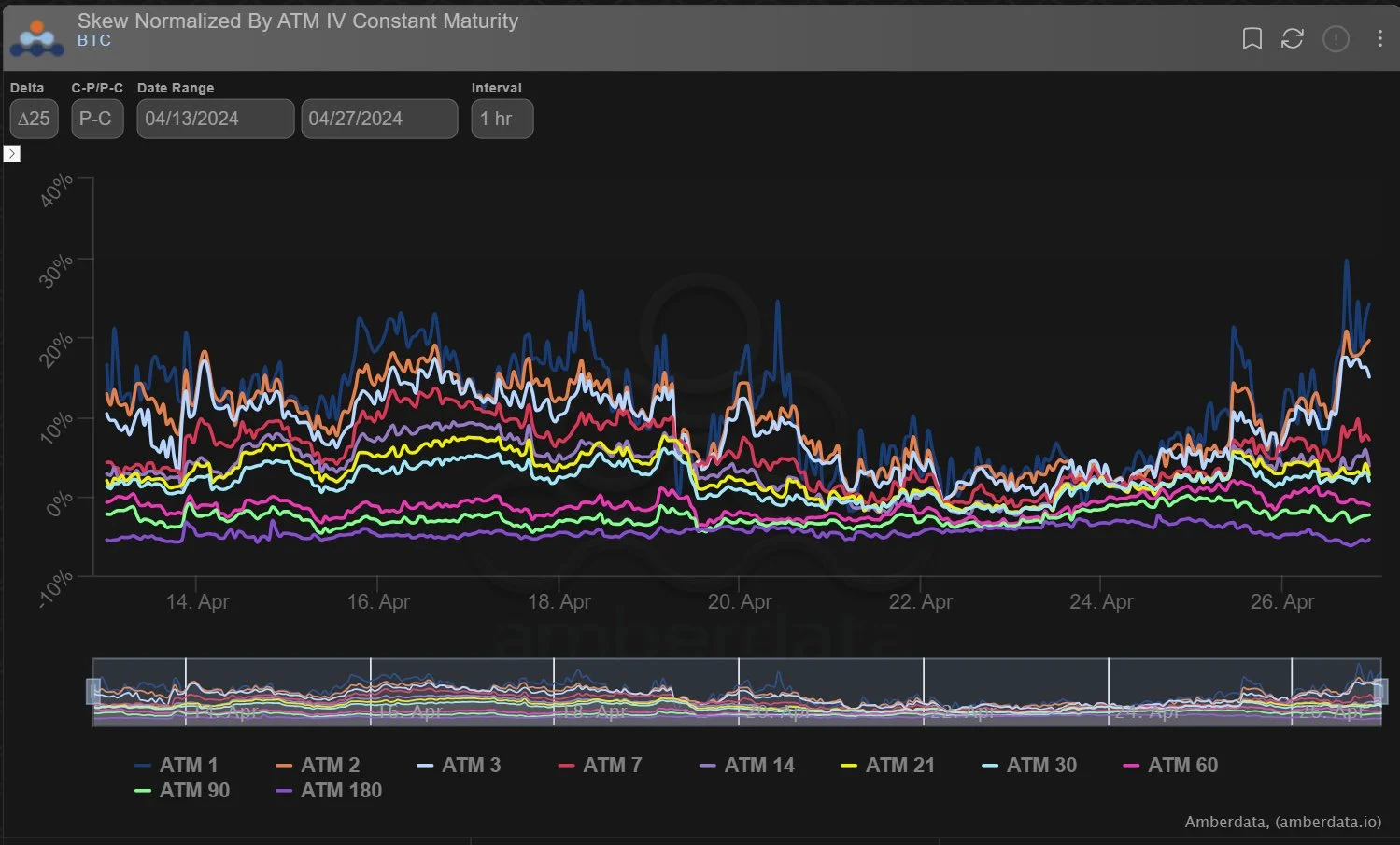The width and height of the screenshot is (1400, 845).
Task: Open the P-C selector dropdown
Action: (x=97, y=119)
